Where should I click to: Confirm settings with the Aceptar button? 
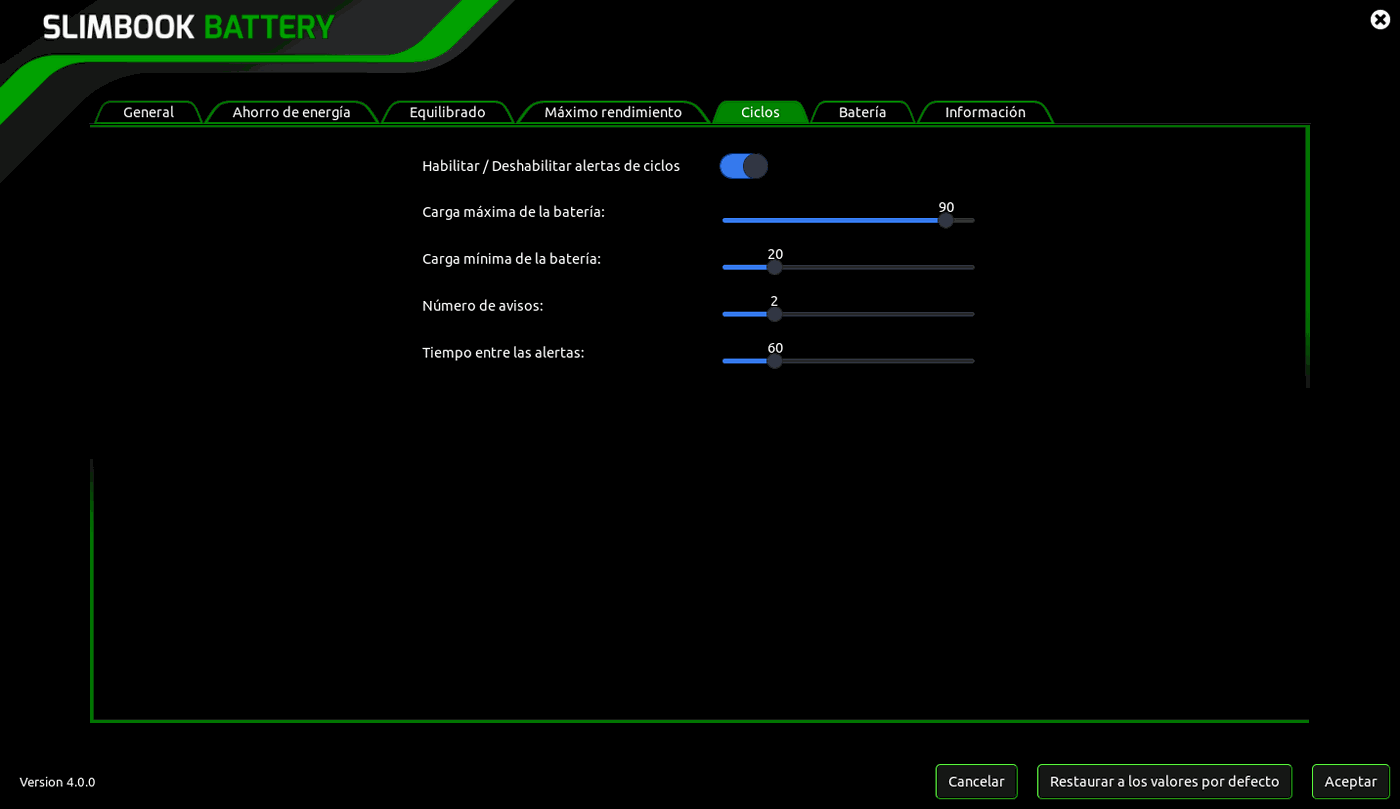(x=1350, y=781)
